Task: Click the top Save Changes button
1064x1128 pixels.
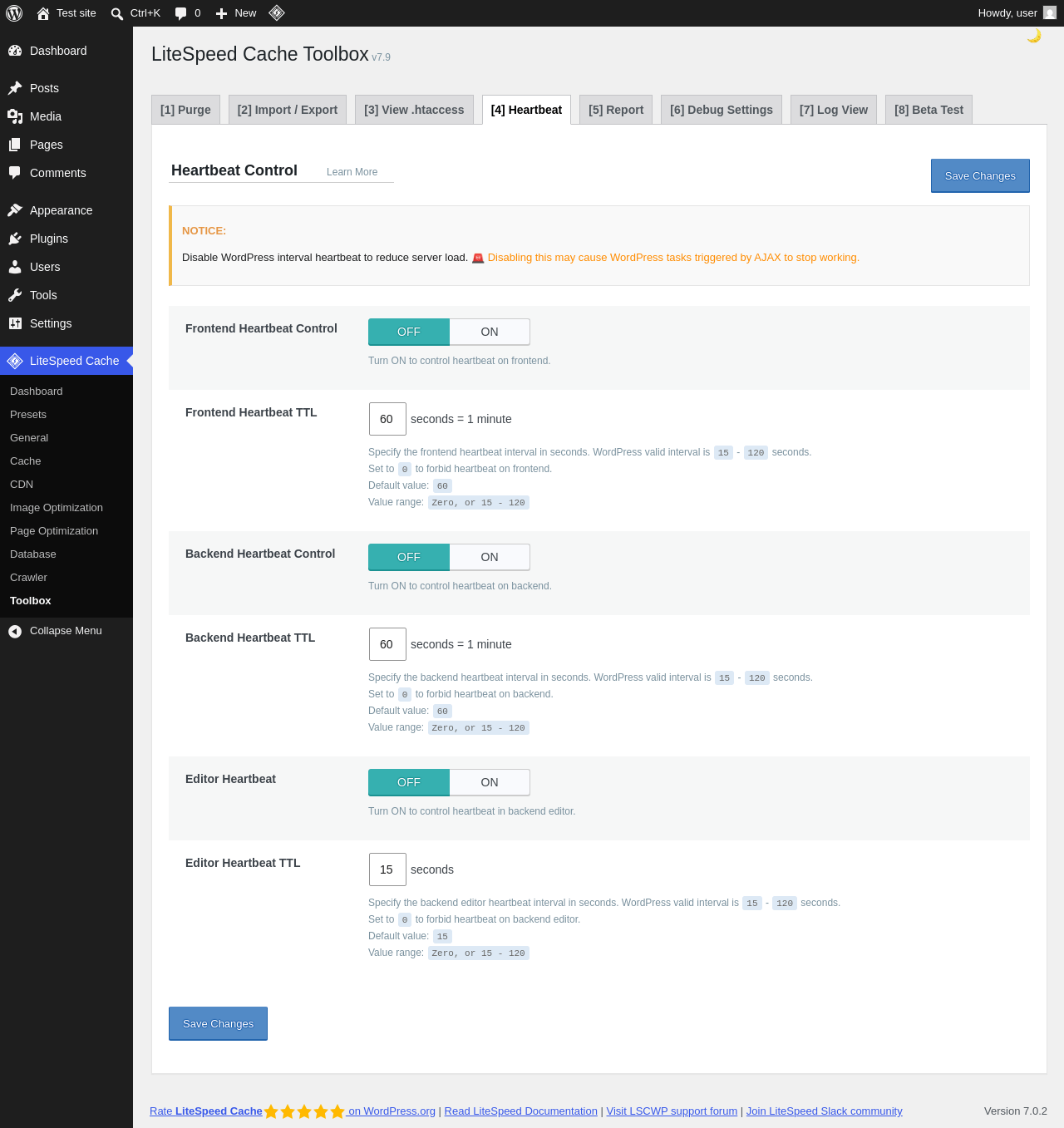Action: coord(980,175)
